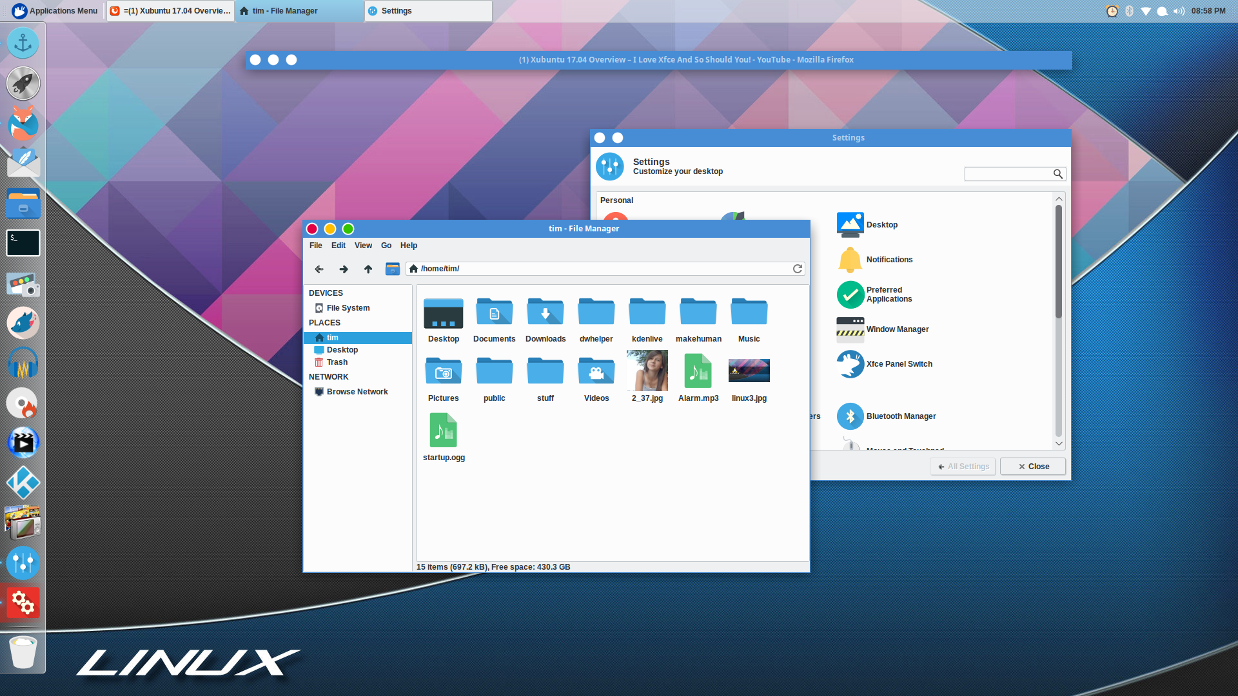Open the red gears dock icon

[x=23, y=602]
